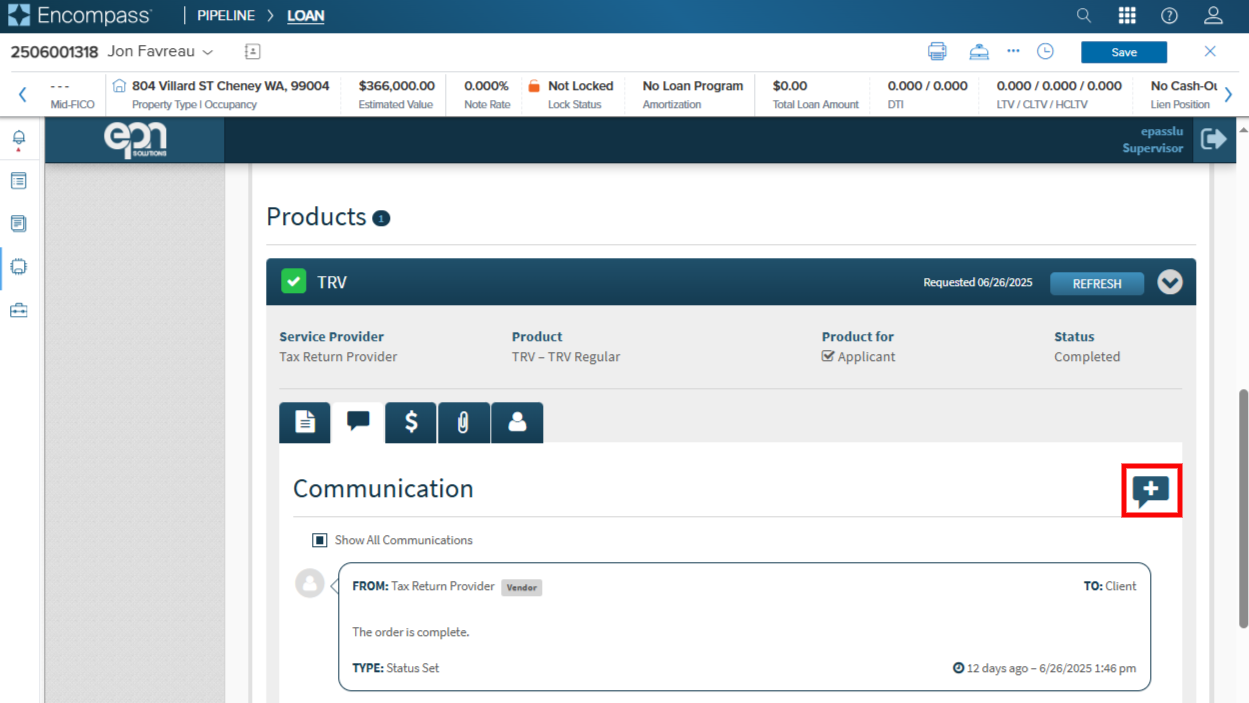The height and width of the screenshot is (703, 1249).
Task: Click the EPN logout arrow icon
Action: click(x=1214, y=139)
